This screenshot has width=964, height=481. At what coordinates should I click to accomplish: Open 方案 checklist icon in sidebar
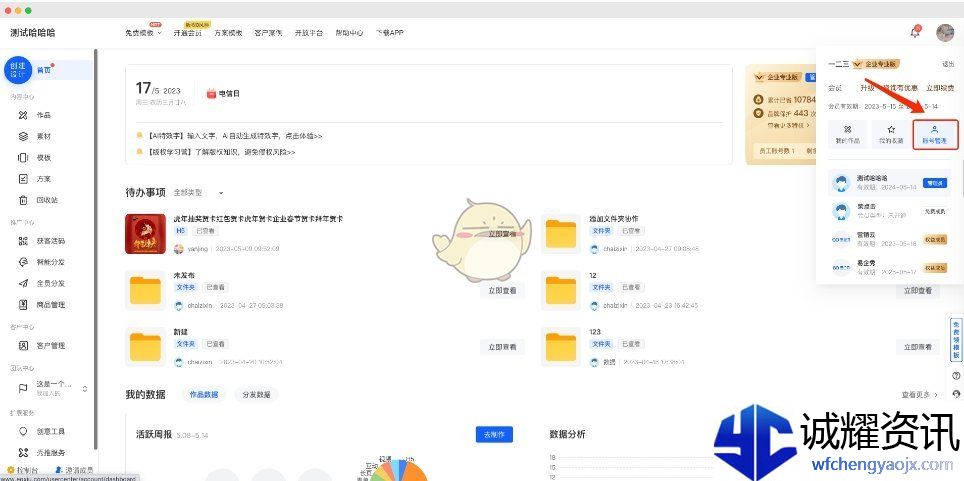[23, 179]
